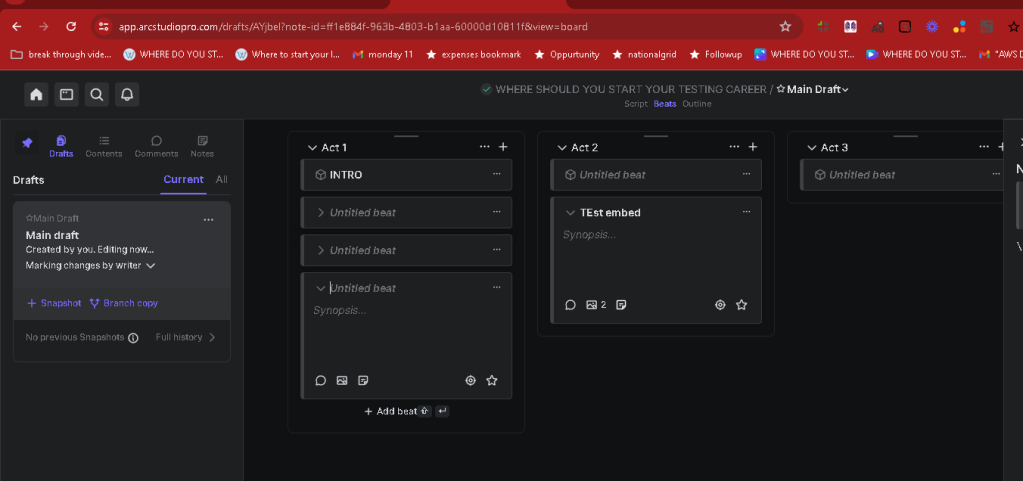
Task: Click target icon on Act 1 expanded beat
Action: pyautogui.click(x=470, y=380)
